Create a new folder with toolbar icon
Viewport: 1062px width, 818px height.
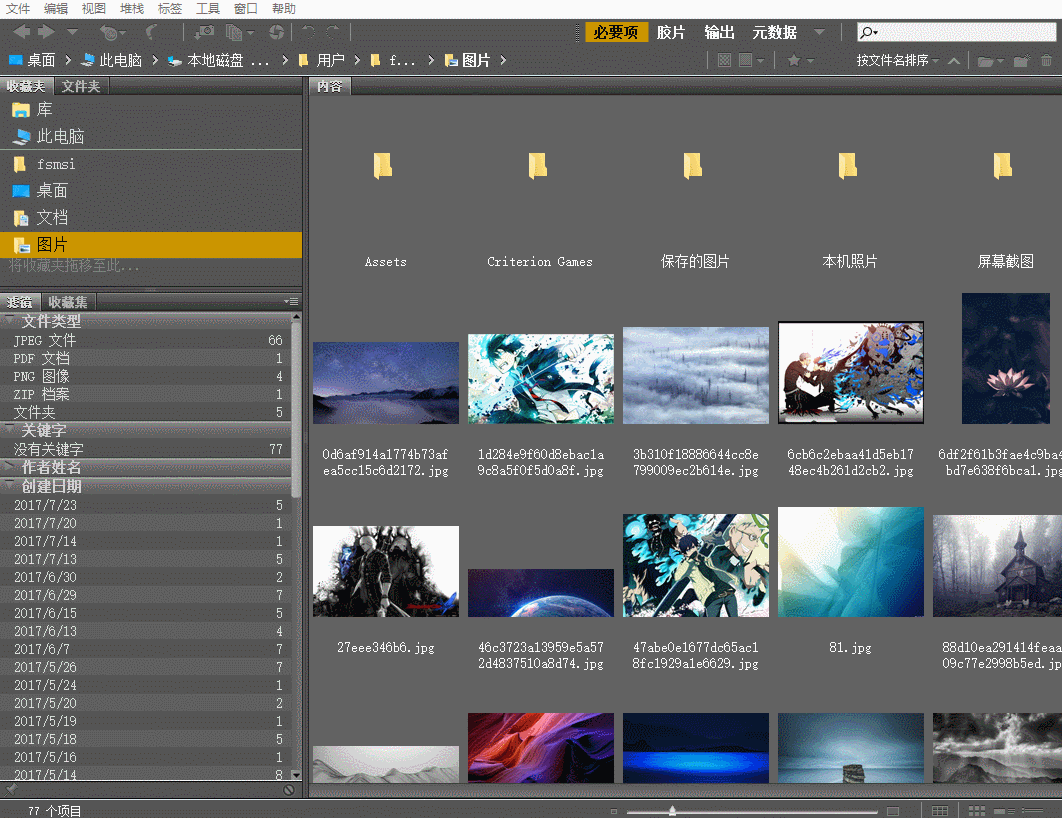coord(1020,61)
